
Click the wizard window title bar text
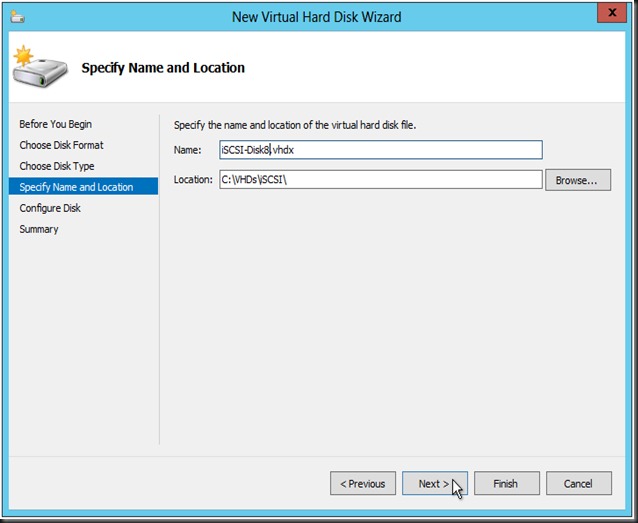pyautogui.click(x=316, y=17)
